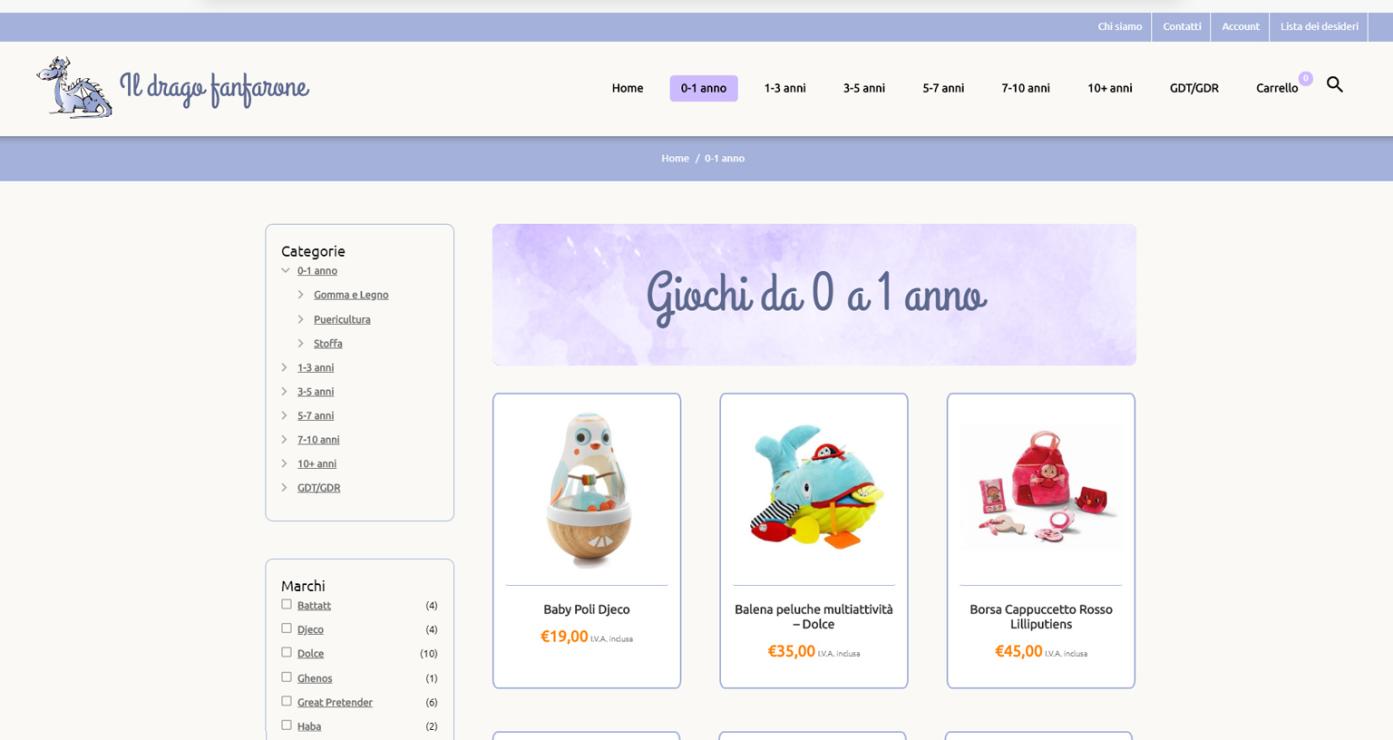The width and height of the screenshot is (1393, 740).
Task: Expand the 5-7 anni category chevron
Action: click(x=285, y=415)
